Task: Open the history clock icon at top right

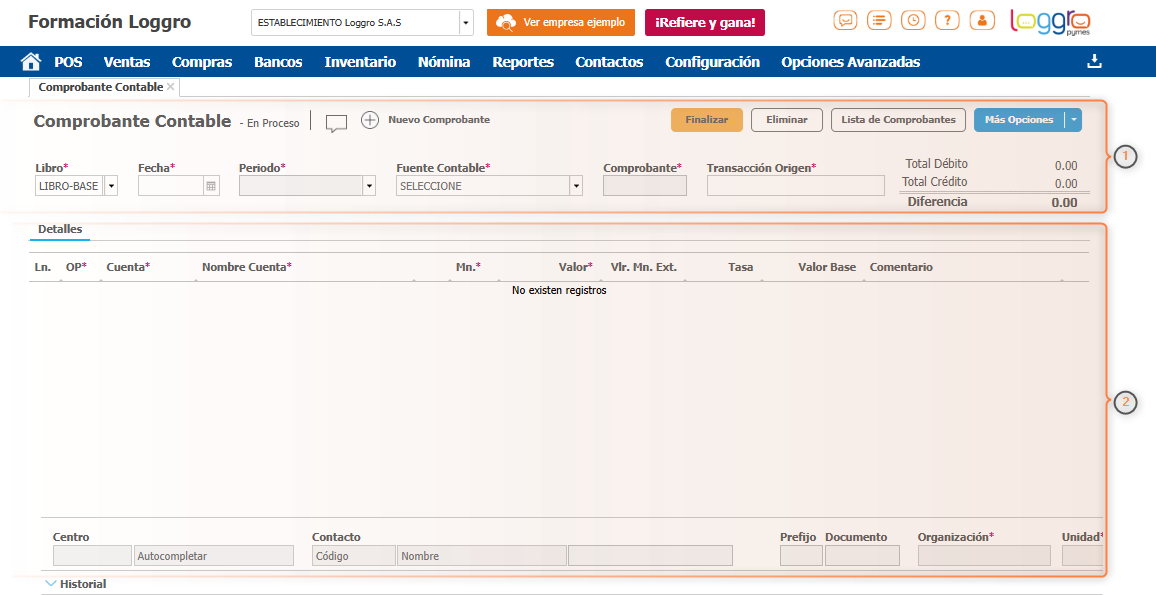Action: click(912, 19)
